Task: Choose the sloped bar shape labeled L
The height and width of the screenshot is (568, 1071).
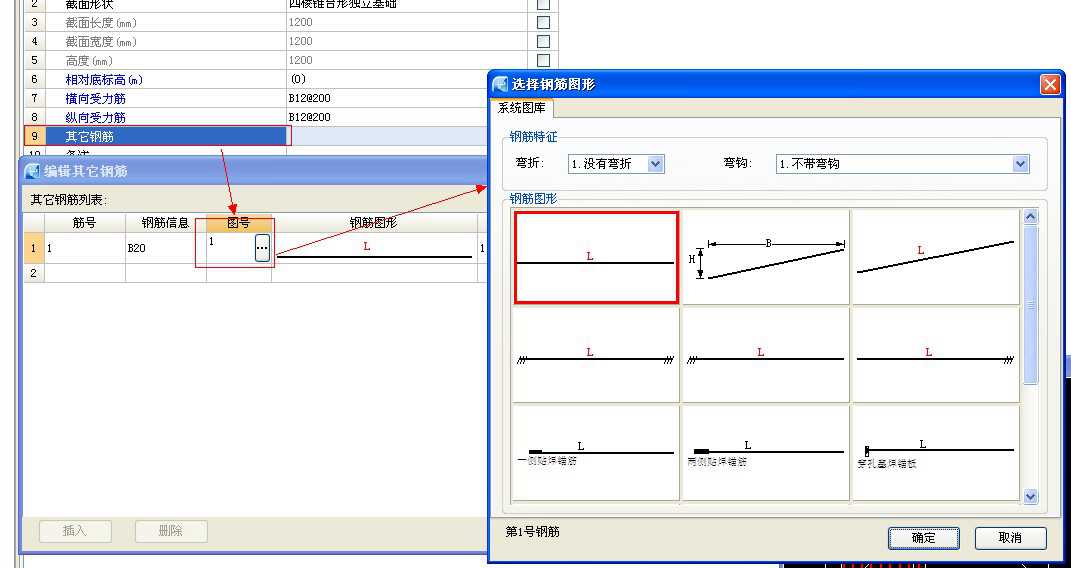Action: tap(935, 257)
